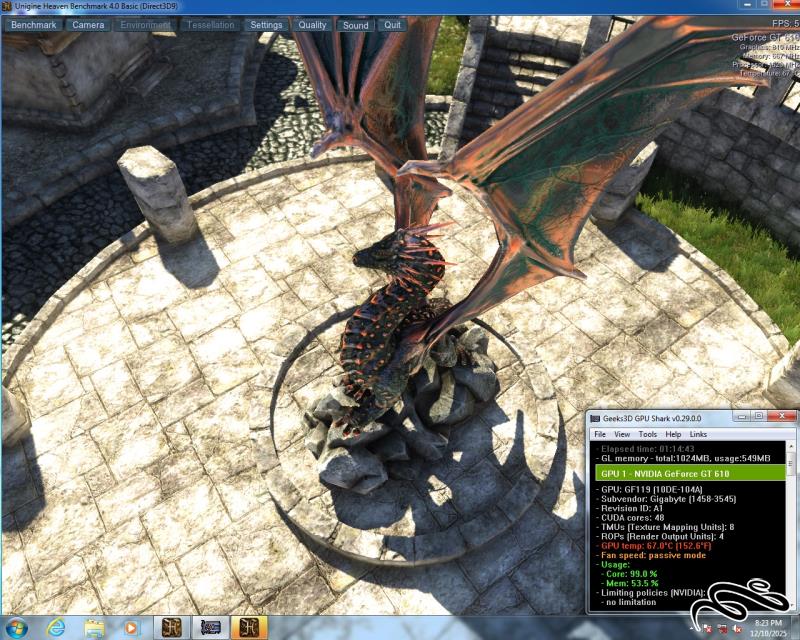Start the Benchmark run

click(33, 25)
